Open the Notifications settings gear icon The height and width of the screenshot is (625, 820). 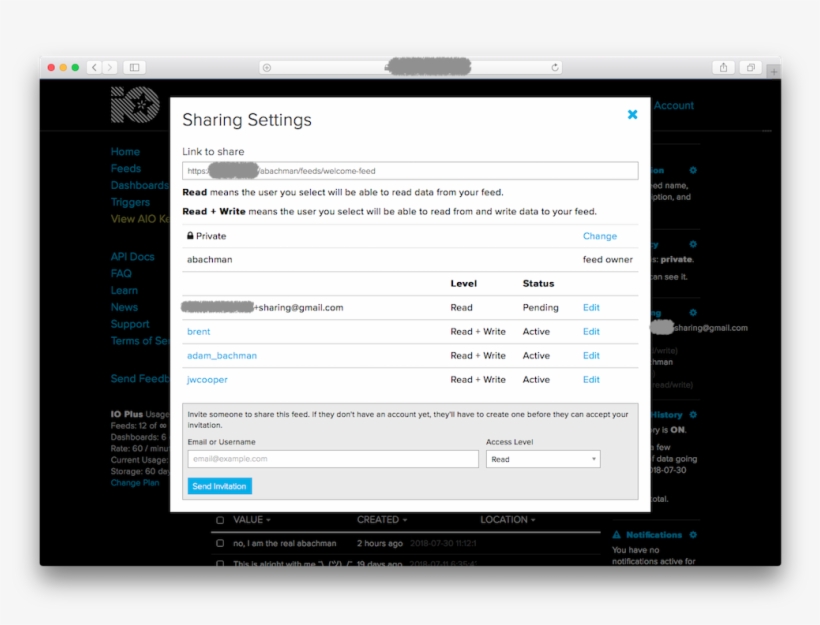(x=691, y=534)
